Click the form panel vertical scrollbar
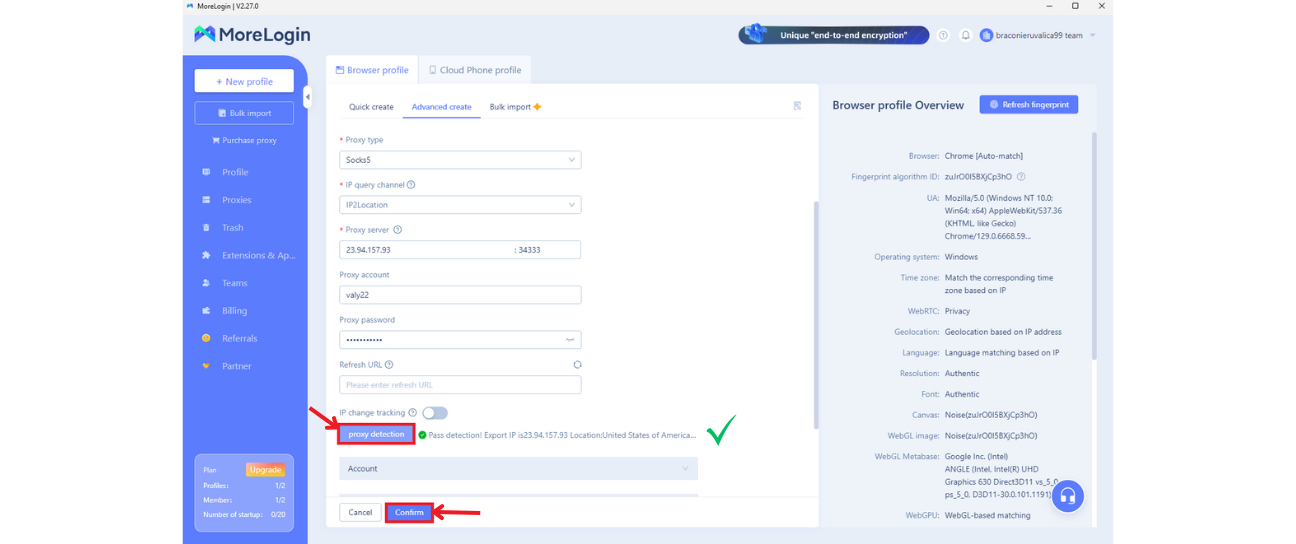 [x=816, y=315]
